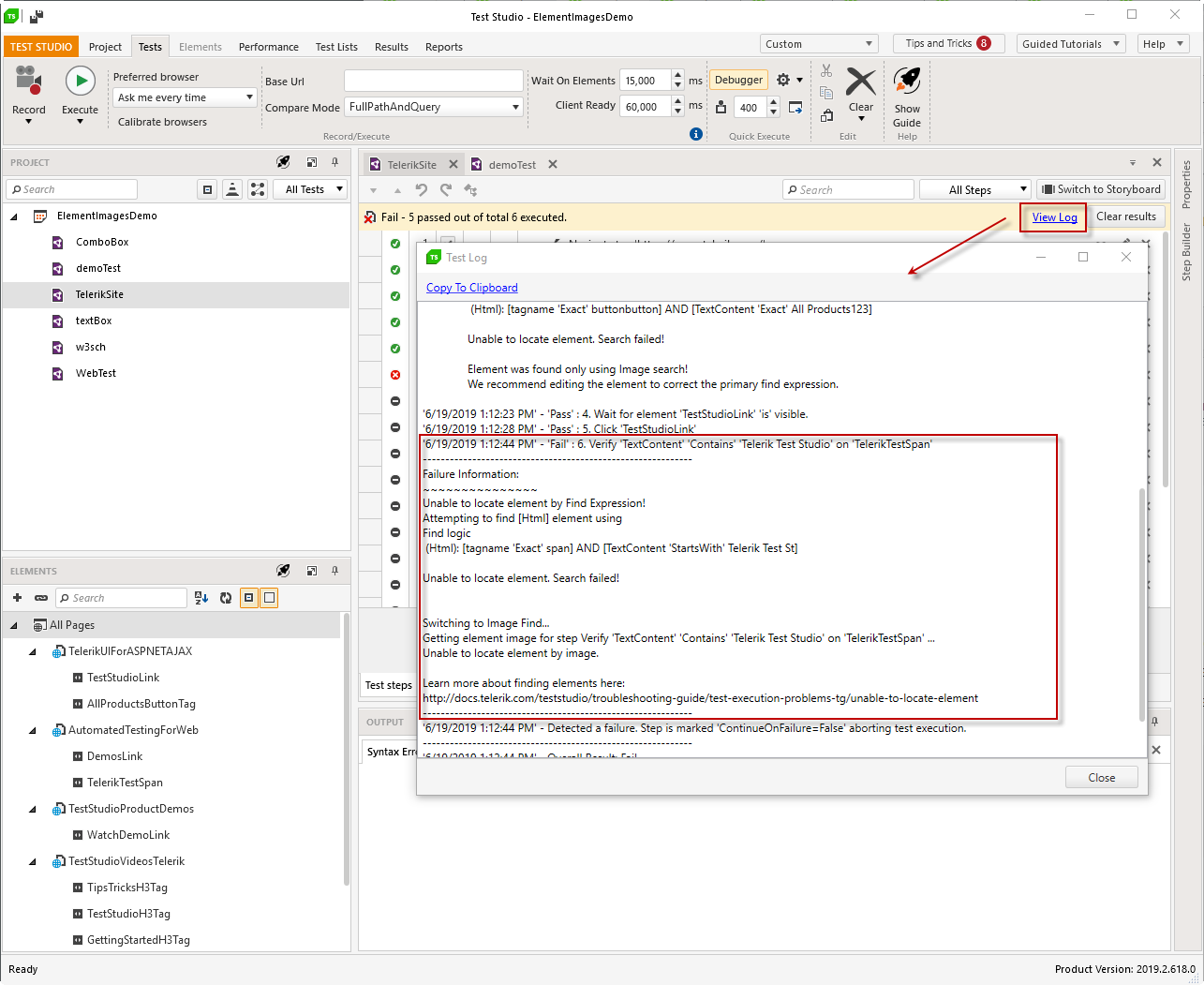Float the Project panel with pop-out icon

click(312, 162)
